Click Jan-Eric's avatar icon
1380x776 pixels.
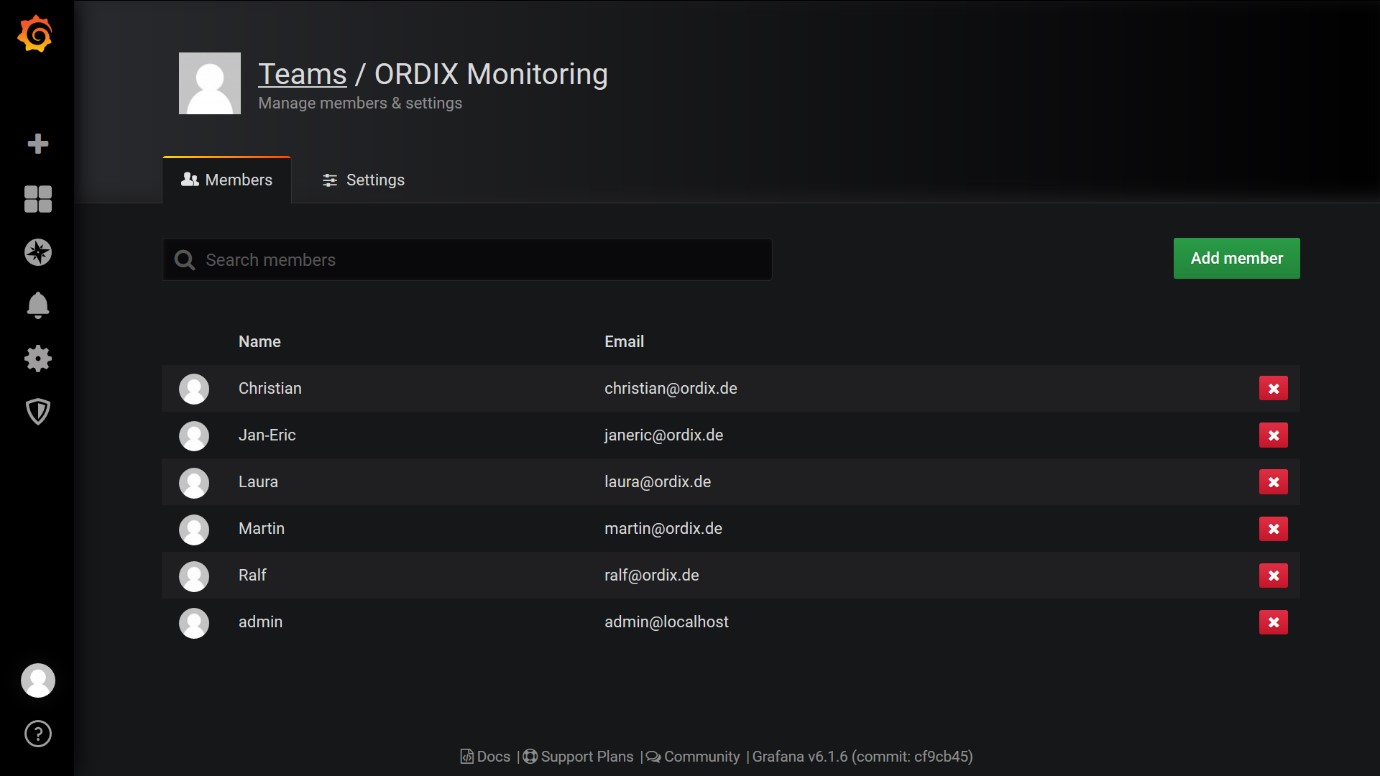(x=194, y=436)
